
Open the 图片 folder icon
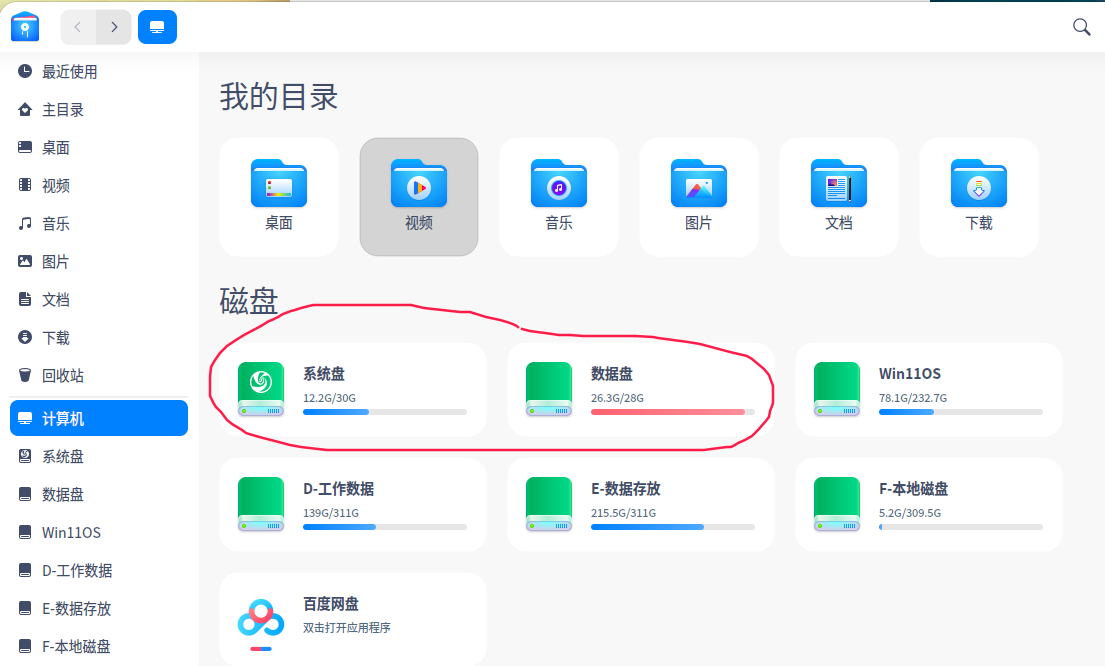point(698,185)
